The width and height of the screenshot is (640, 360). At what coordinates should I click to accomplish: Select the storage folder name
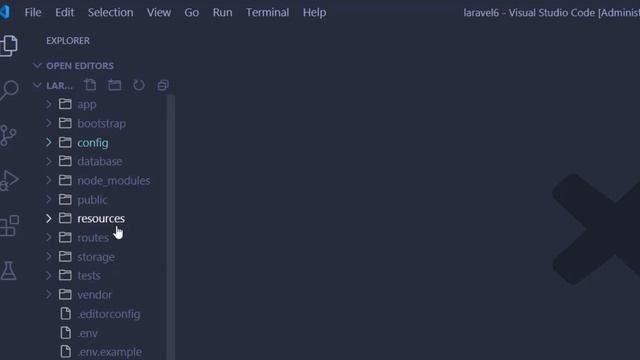(96, 257)
